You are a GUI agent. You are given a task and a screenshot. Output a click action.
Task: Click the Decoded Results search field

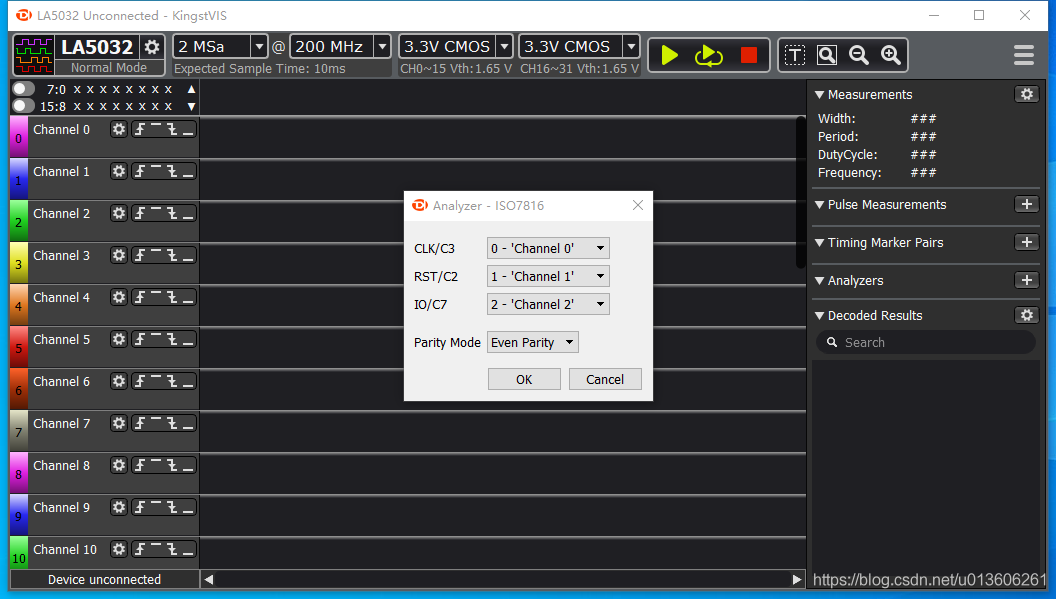(x=926, y=342)
